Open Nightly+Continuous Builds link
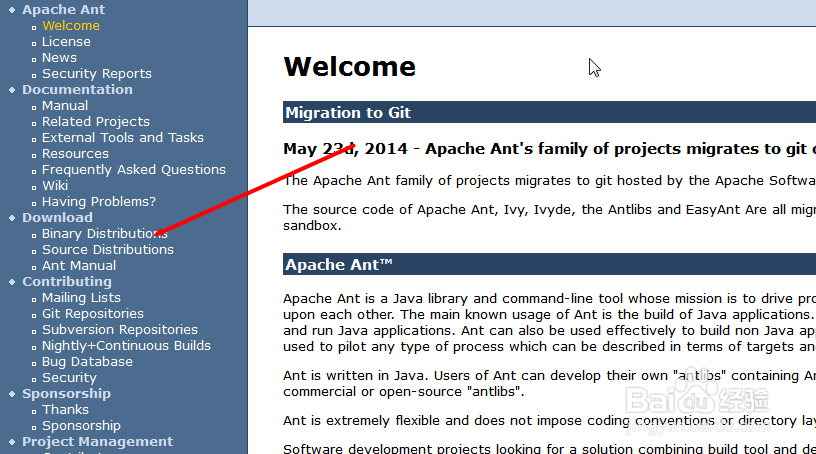 pyautogui.click(x=126, y=346)
